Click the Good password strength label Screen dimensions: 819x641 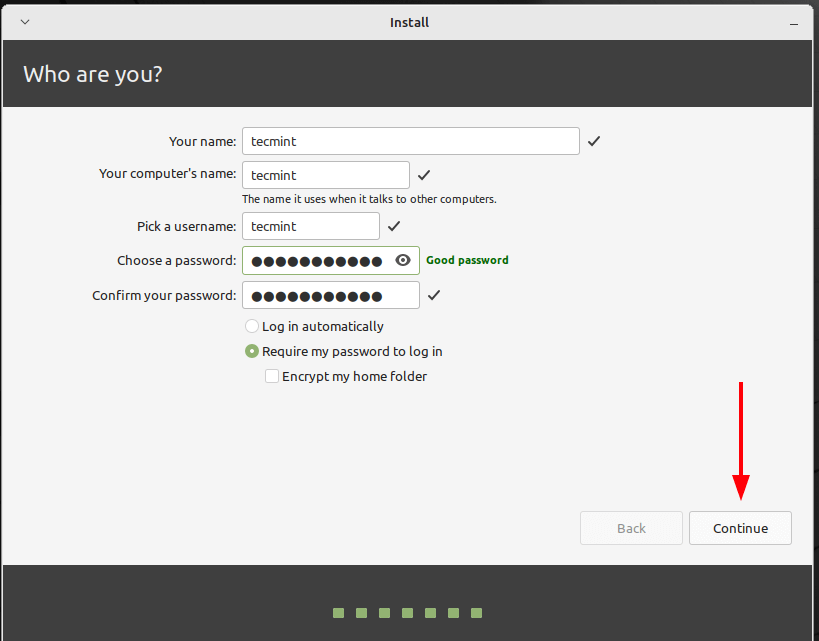(x=467, y=260)
